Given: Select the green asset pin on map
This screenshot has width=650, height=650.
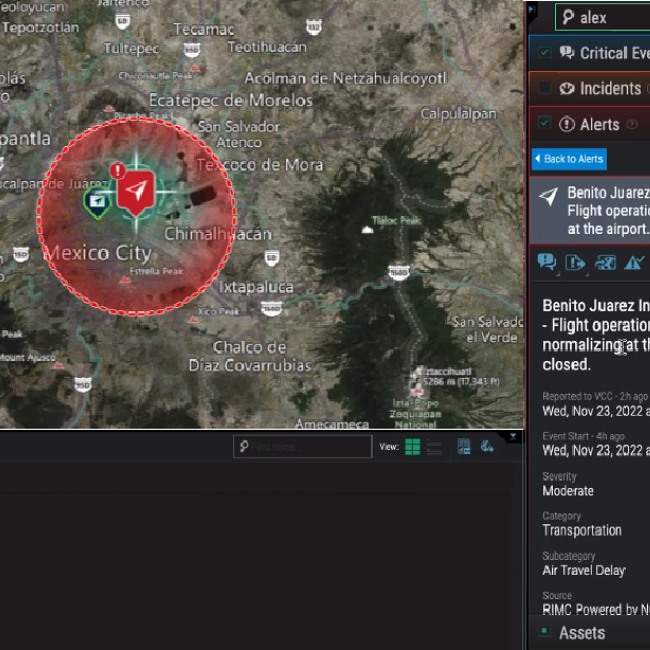Looking at the screenshot, I should click(x=98, y=201).
